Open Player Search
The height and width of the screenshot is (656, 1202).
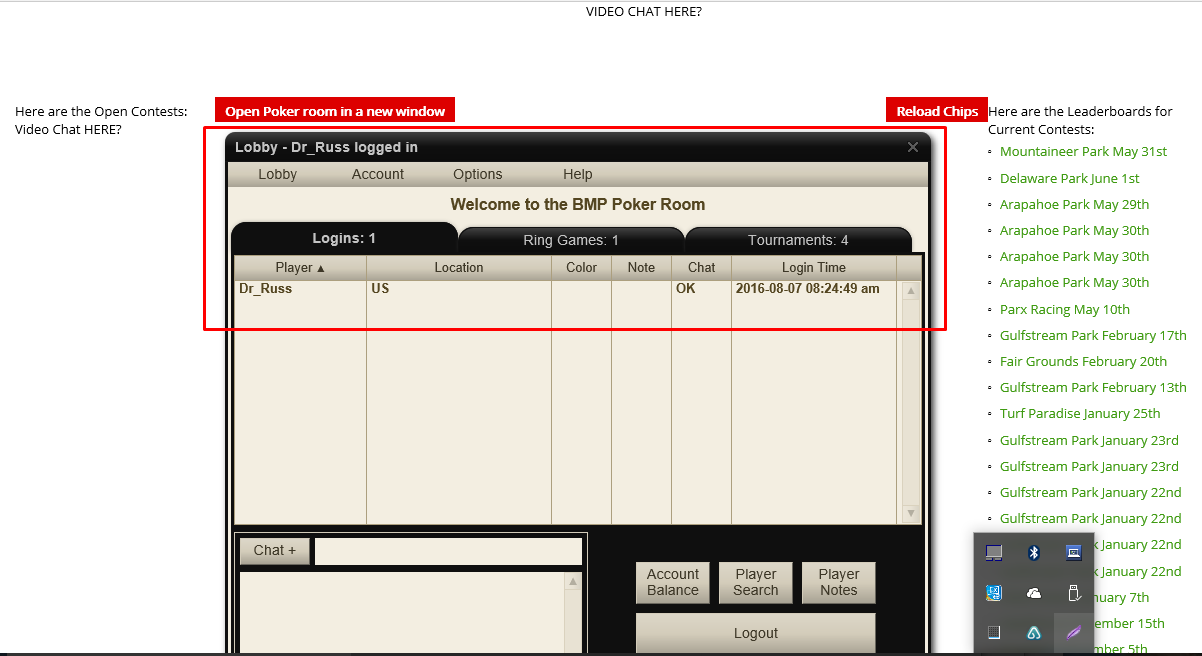pyautogui.click(x=755, y=582)
